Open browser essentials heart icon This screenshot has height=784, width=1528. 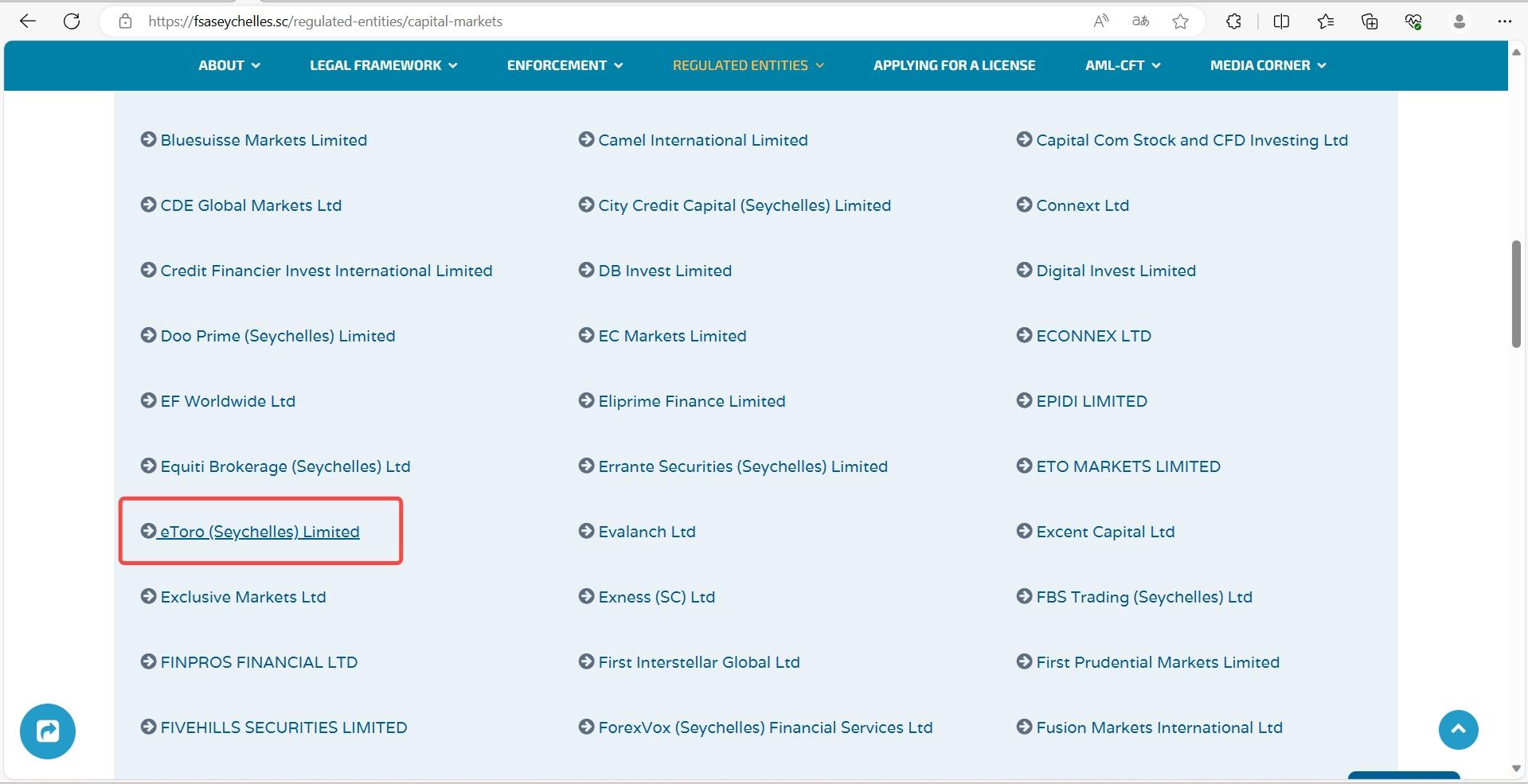coord(1413,21)
